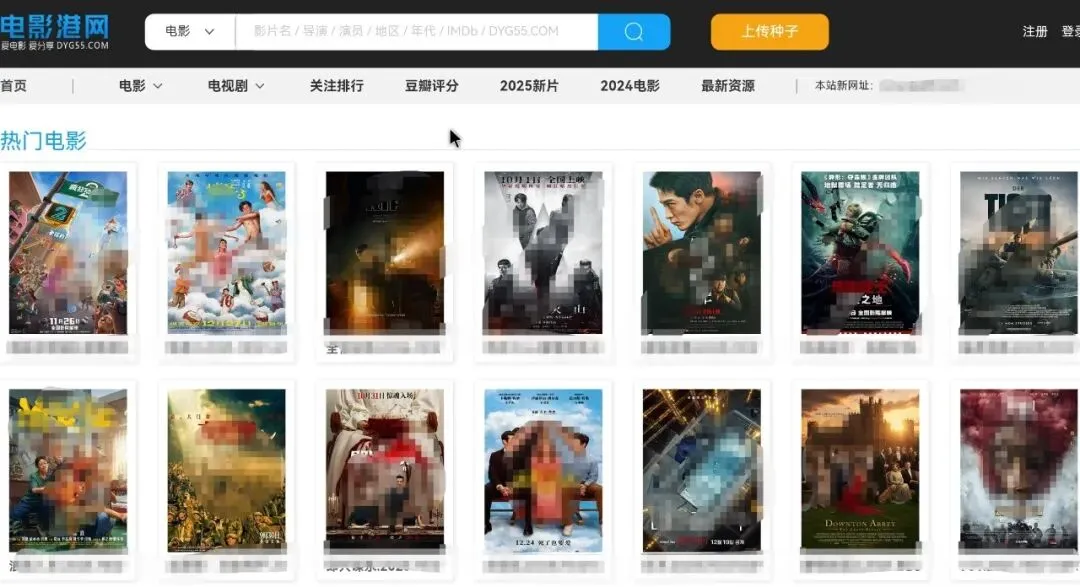Expand the 电视剧 navigation menu
1080x587 pixels.
point(236,86)
